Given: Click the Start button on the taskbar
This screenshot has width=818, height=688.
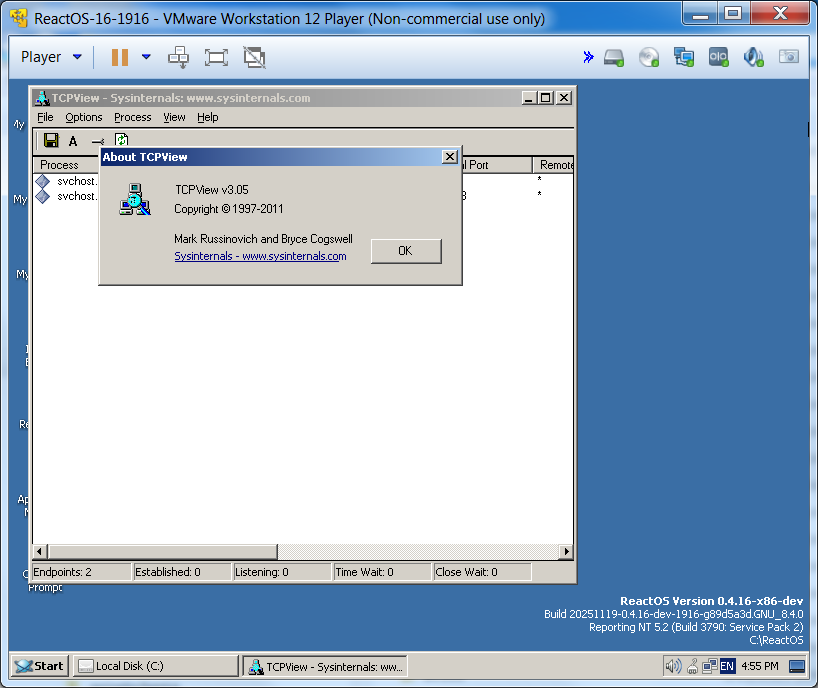Looking at the screenshot, I should pyautogui.click(x=40, y=666).
